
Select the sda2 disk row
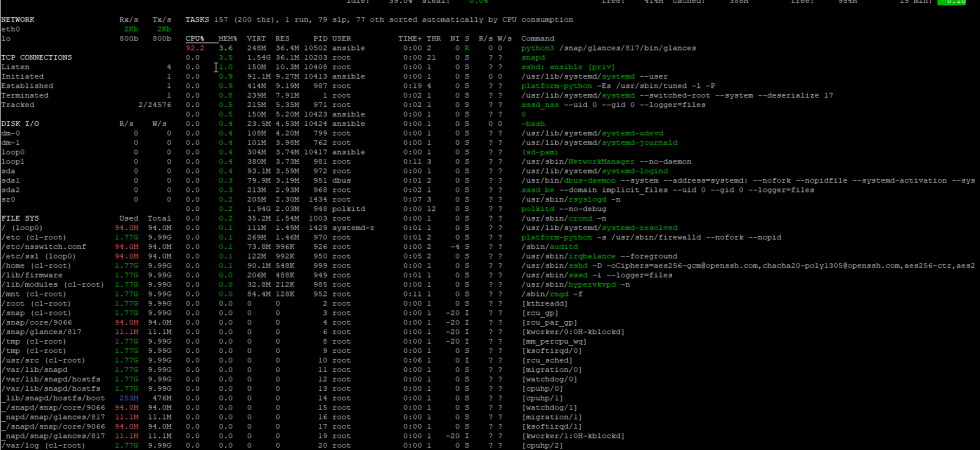click(86, 189)
